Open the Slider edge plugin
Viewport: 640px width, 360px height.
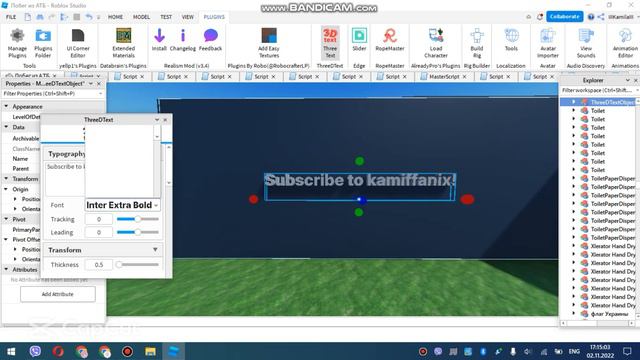click(x=359, y=40)
